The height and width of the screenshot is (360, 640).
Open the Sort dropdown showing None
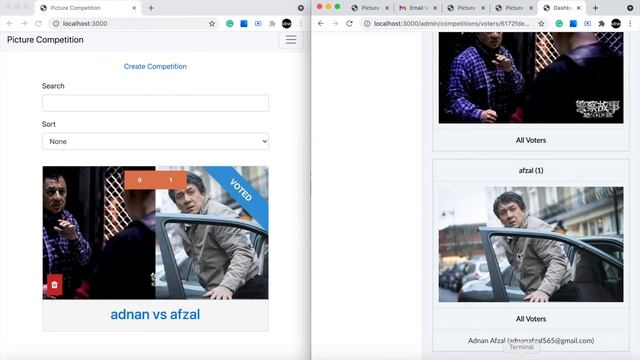(155, 141)
